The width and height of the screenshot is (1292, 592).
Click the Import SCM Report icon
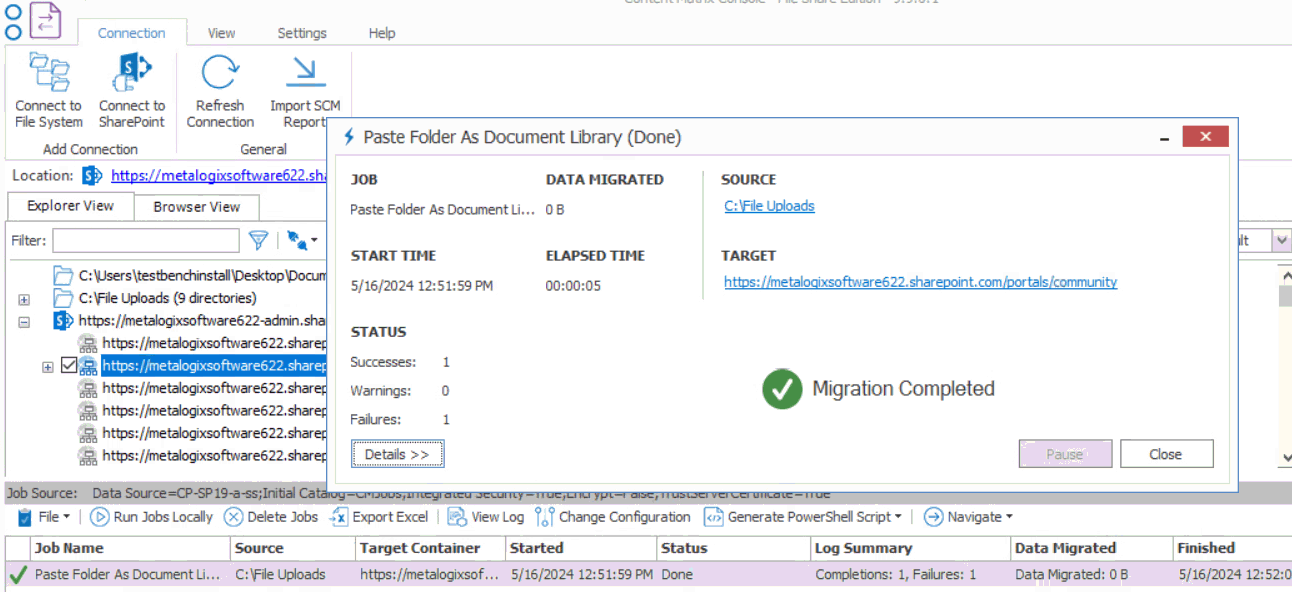305,73
